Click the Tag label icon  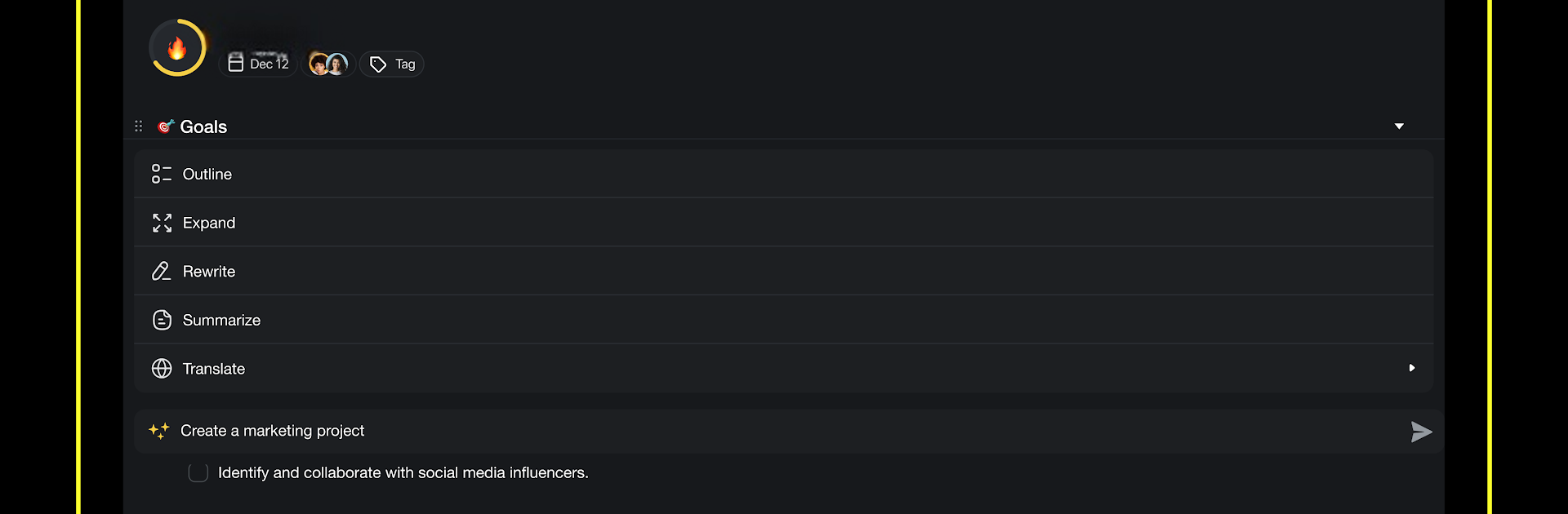377,64
